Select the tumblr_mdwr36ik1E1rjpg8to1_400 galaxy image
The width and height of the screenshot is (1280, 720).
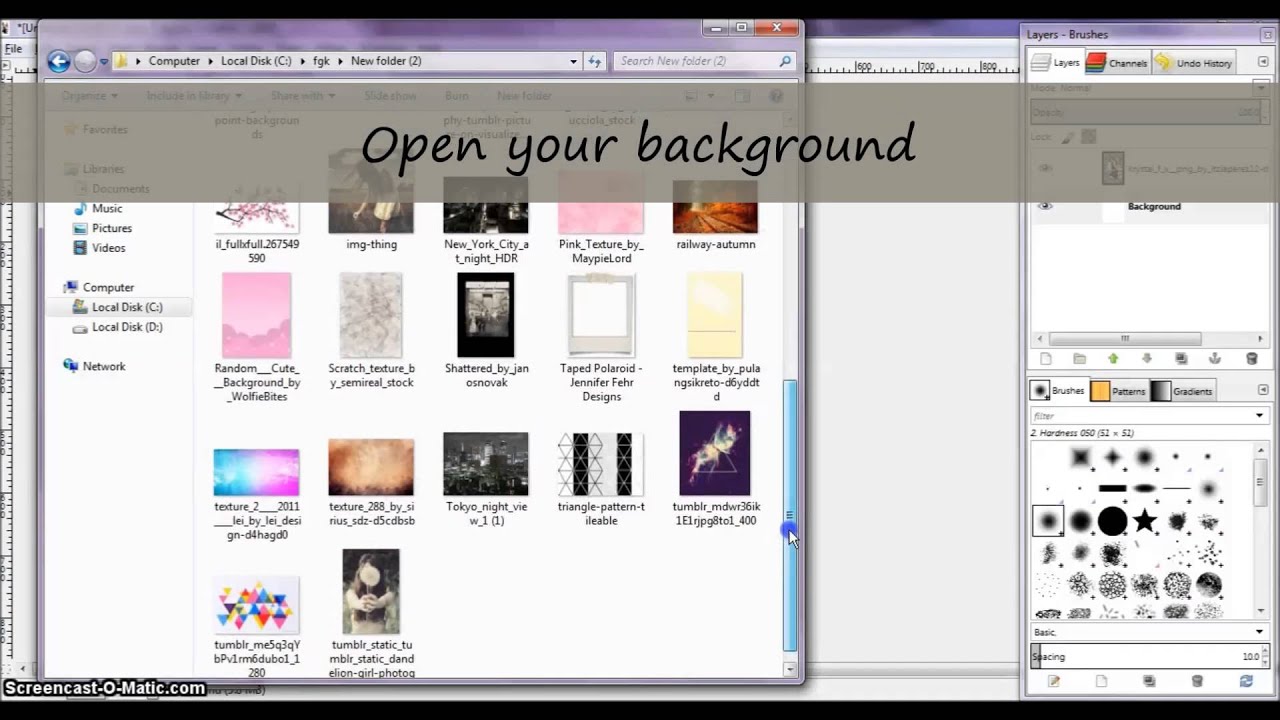click(716, 468)
